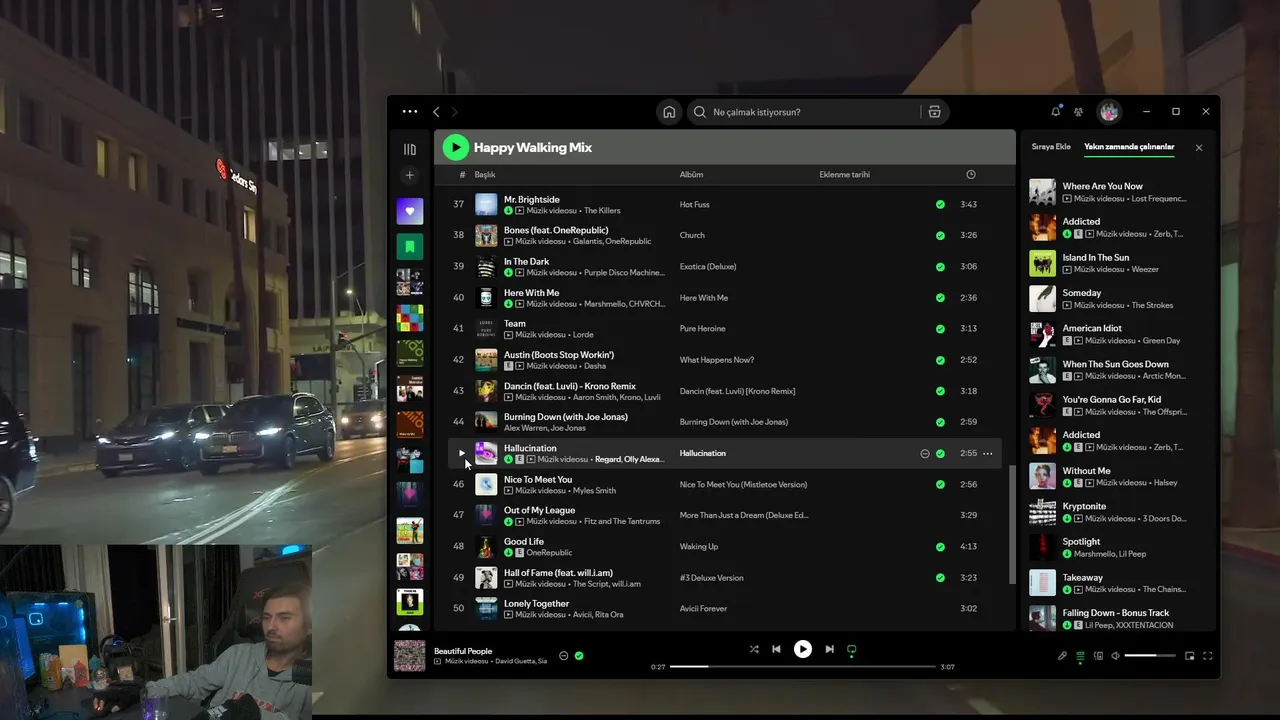Open Takeaway thumbnail in recently played
The height and width of the screenshot is (720, 1280).
click(1043, 583)
